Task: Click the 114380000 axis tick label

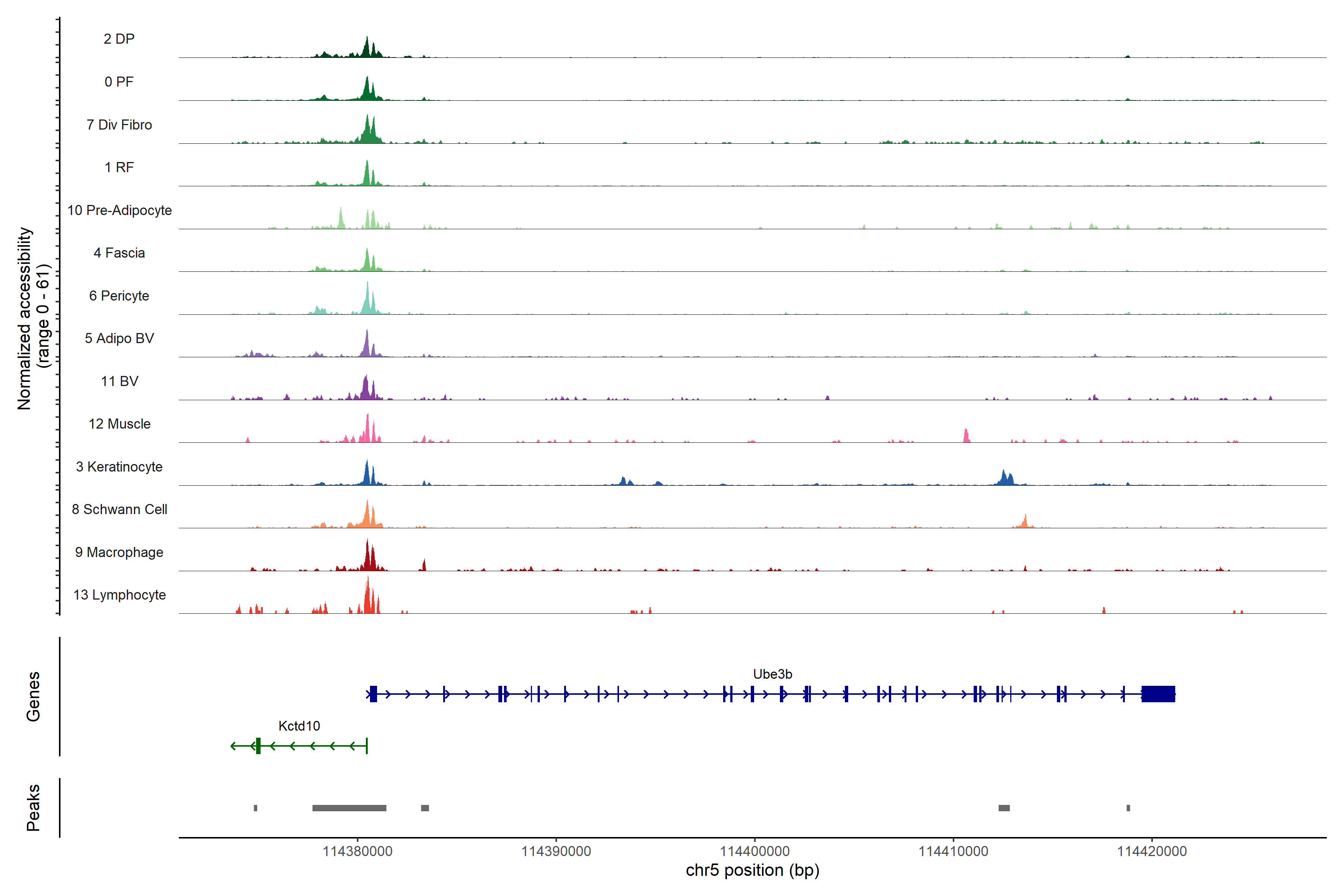Action: [x=358, y=852]
